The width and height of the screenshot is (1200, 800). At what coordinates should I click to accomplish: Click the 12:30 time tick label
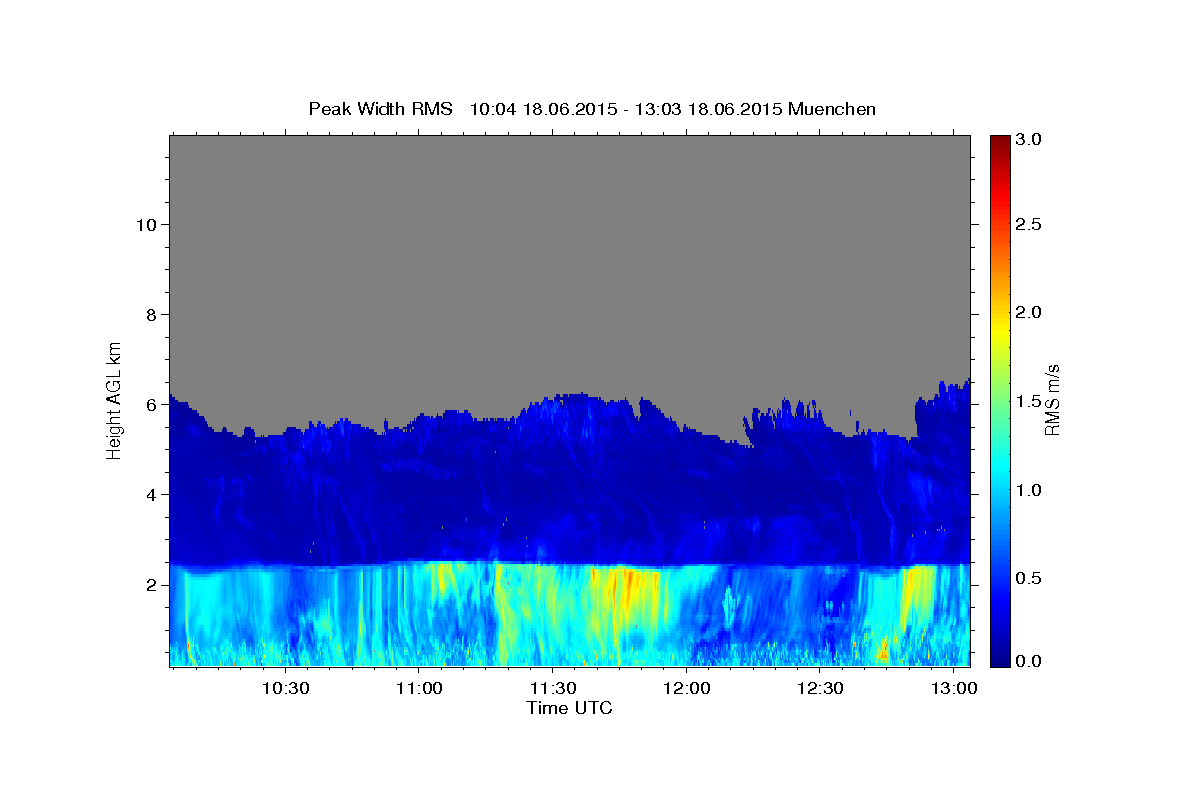(820, 689)
